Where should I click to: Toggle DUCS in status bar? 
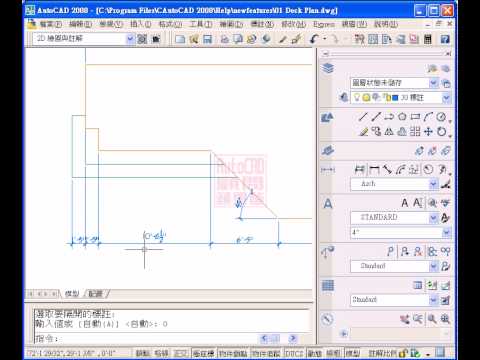click(x=294, y=353)
